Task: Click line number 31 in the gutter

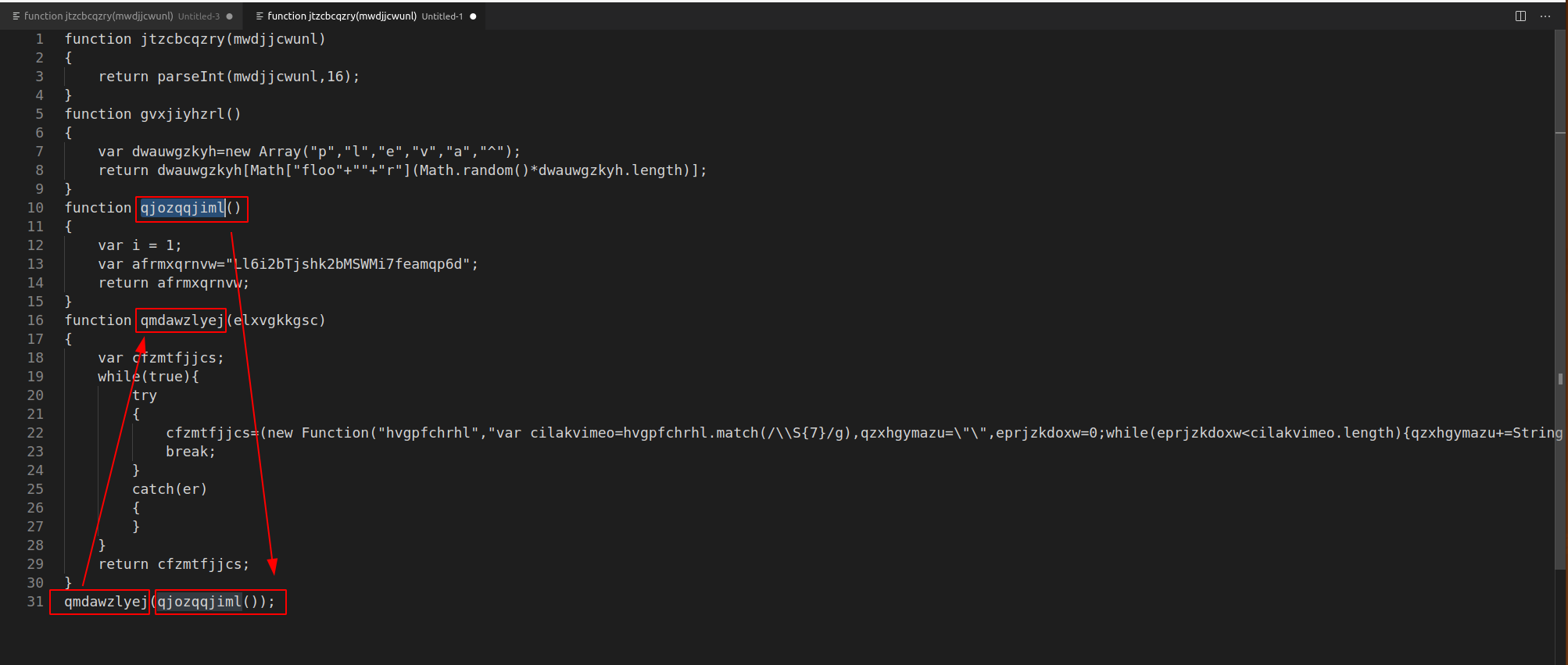Action: coord(35,602)
